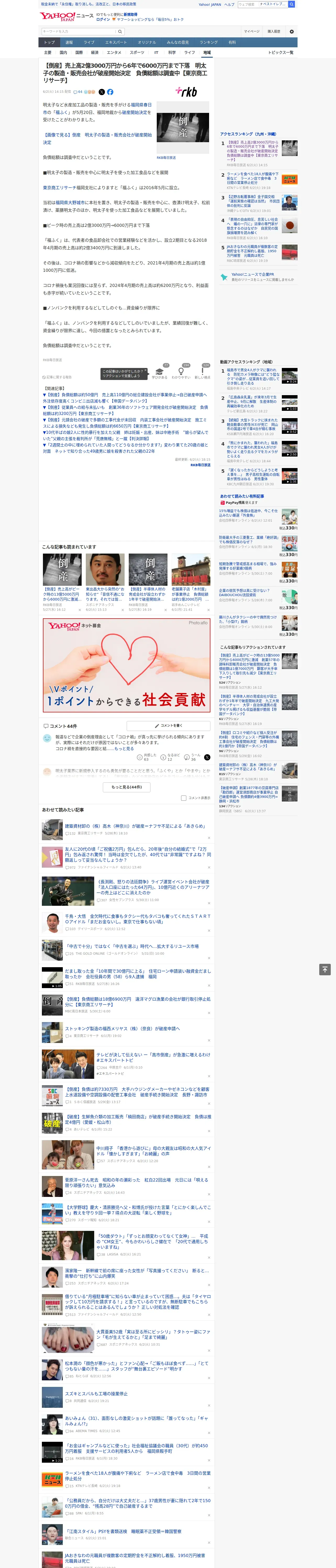Image resolution: width=336 pixels, height=1568 pixels.
Task: Open ranking item 福島市で男女4人がクマに襲われる
Action: tap(253, 377)
